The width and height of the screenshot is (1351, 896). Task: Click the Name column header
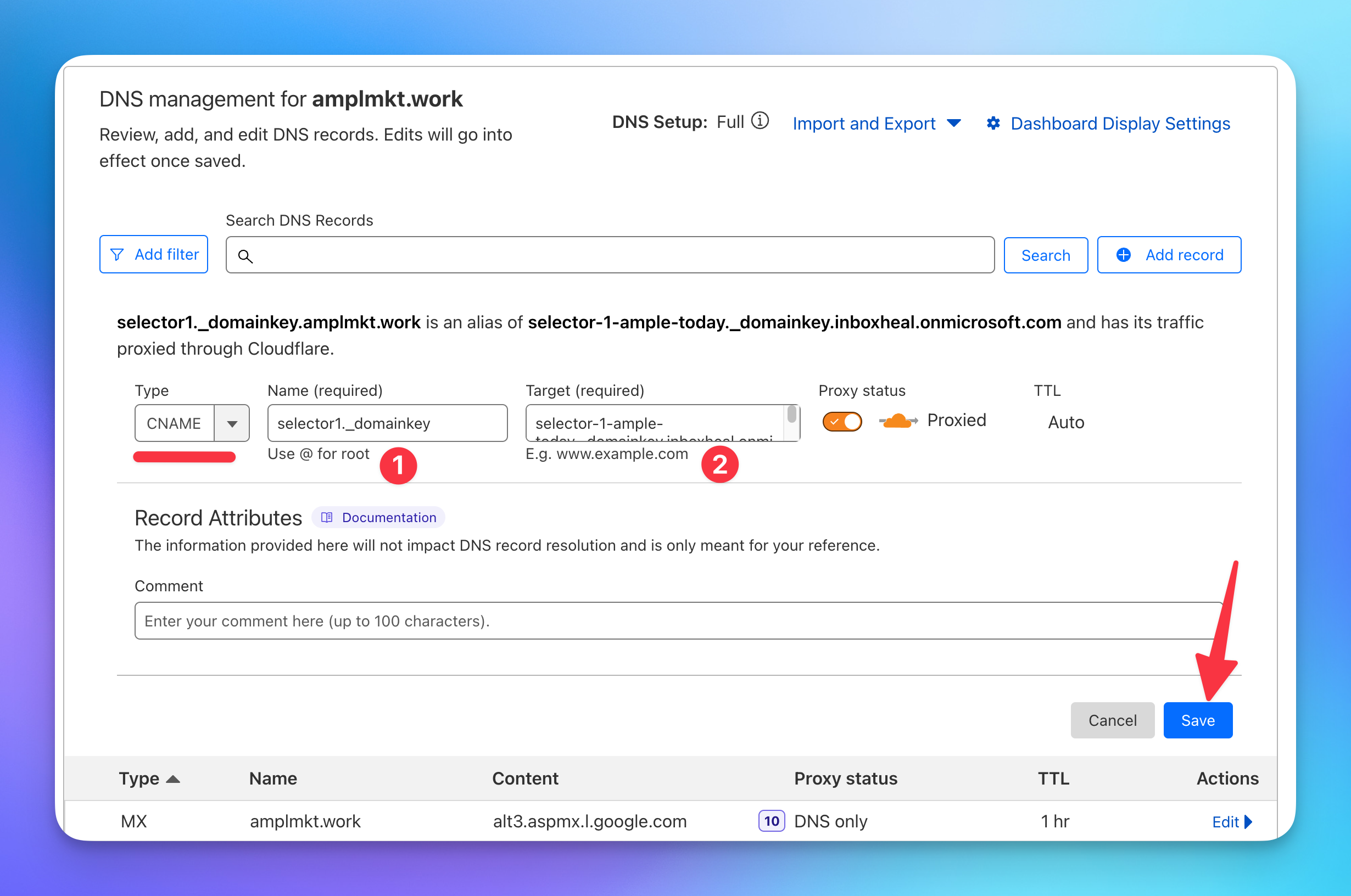point(272,779)
